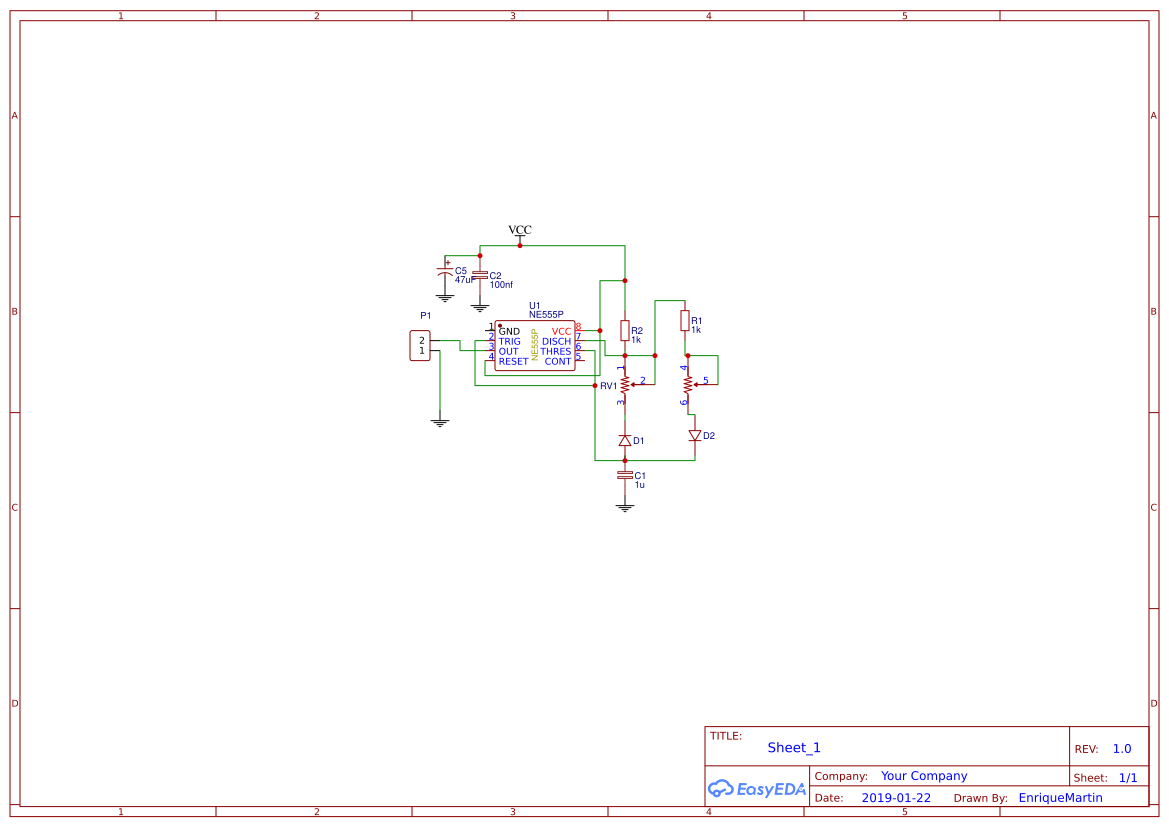The width and height of the screenshot is (1169, 827).
Task: Click the REV 1.0 value
Action: (x=1121, y=747)
